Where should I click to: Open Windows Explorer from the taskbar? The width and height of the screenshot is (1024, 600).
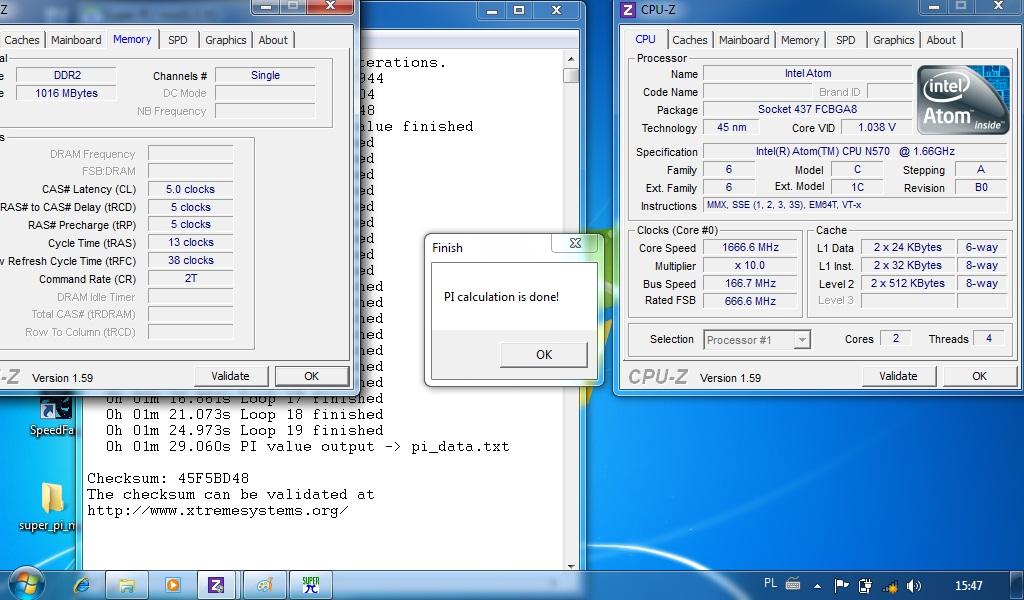[127, 585]
